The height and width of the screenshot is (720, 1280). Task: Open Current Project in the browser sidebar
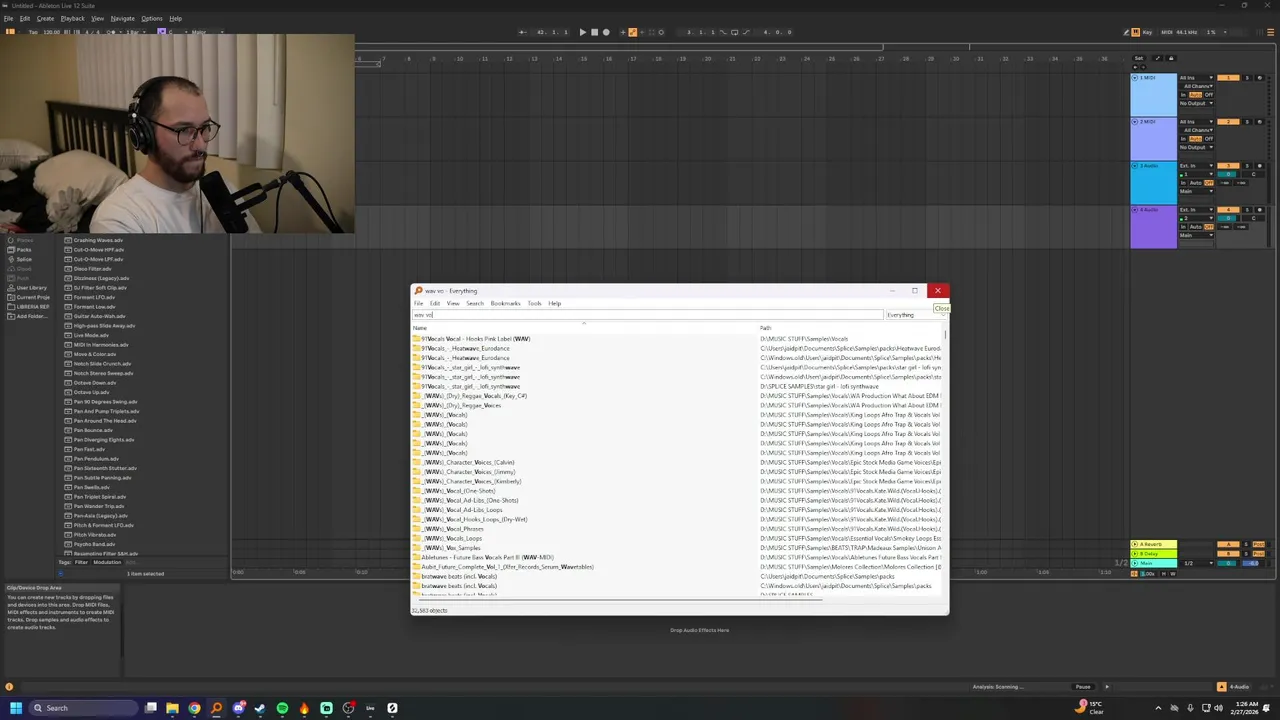pyautogui.click(x=28, y=297)
